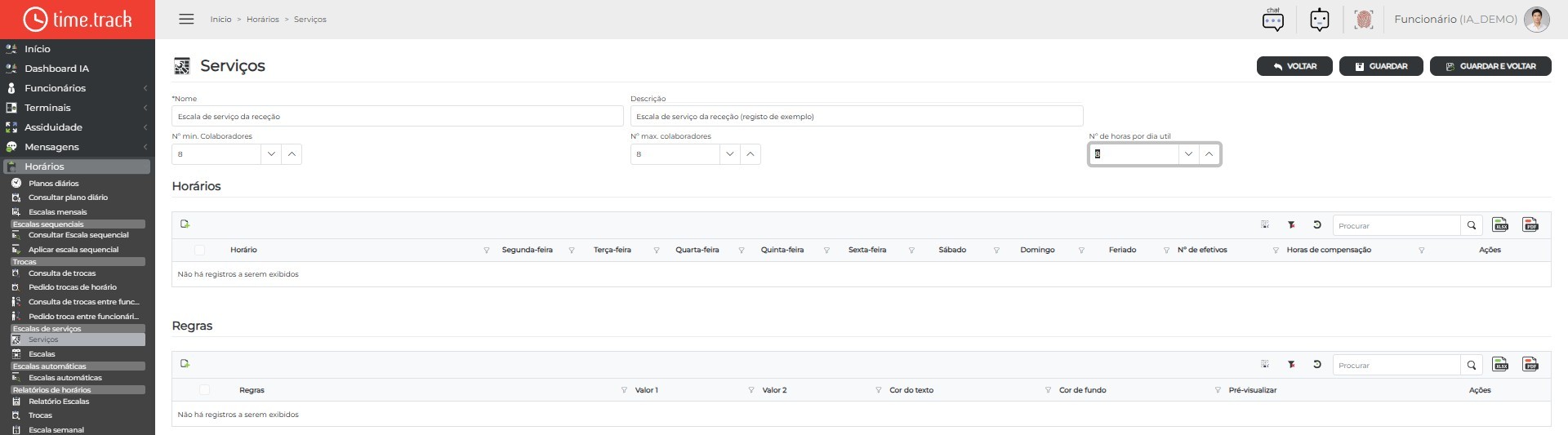Click the time.track logo
Image resolution: width=1568 pixels, height=435 pixels.
click(x=78, y=19)
